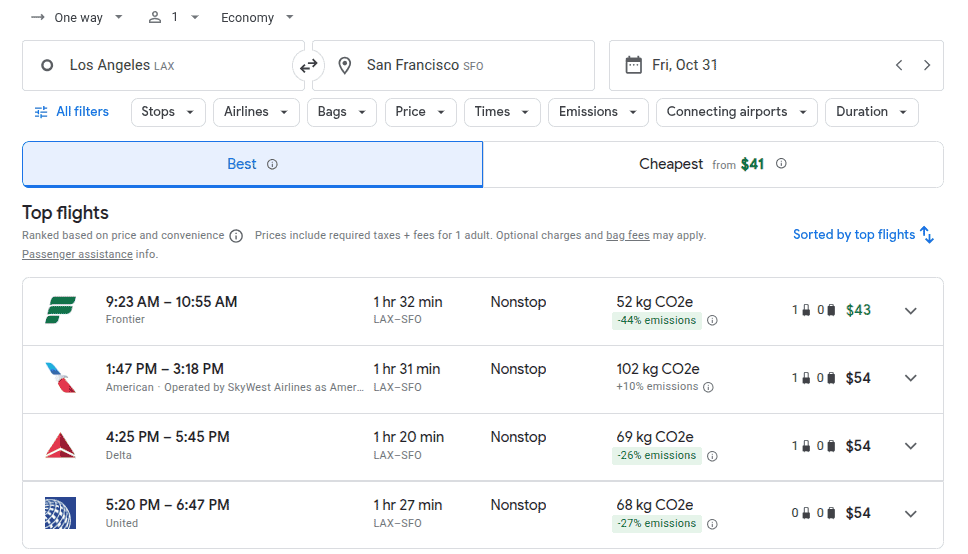The width and height of the screenshot is (968, 554).
Task: Switch to the Cheapest tab
Action: tap(713, 164)
